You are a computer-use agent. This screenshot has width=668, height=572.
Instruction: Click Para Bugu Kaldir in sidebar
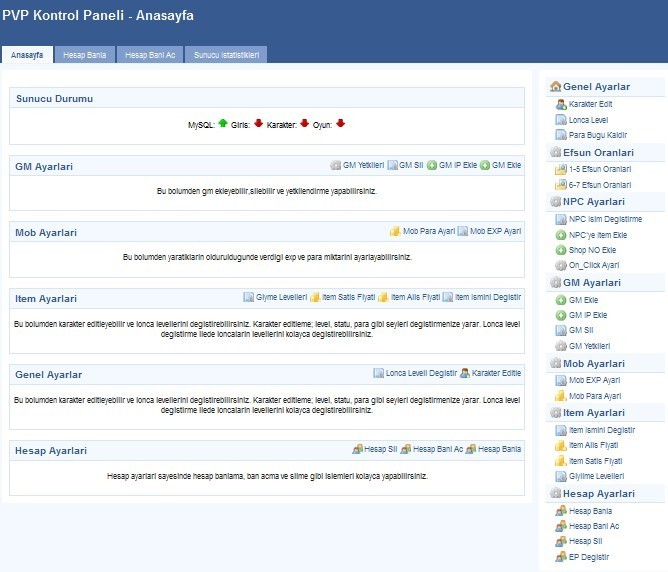click(x=598, y=135)
